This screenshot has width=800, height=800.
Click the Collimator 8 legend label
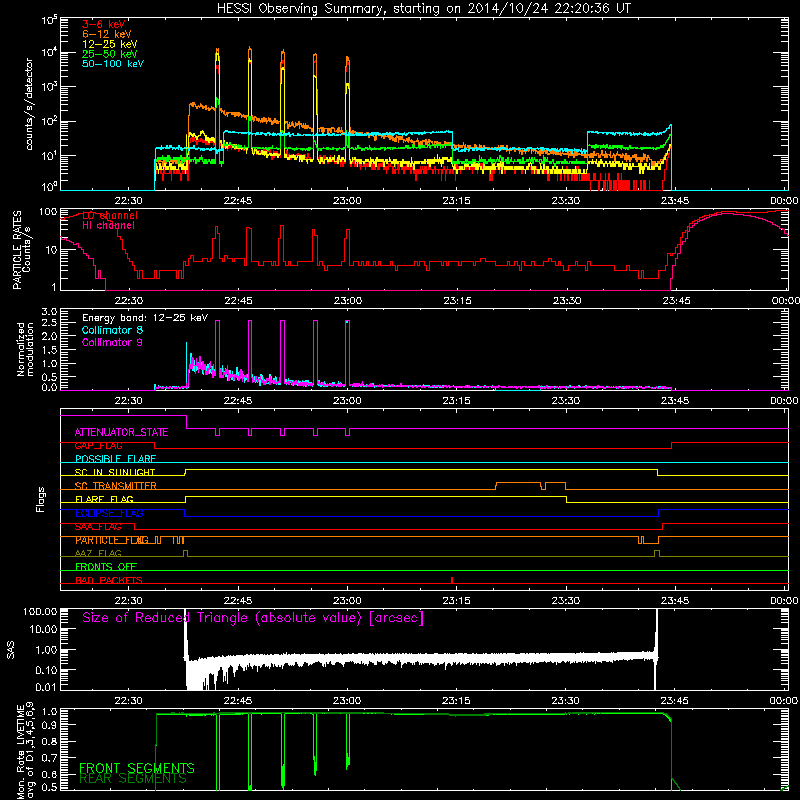(x=112, y=330)
